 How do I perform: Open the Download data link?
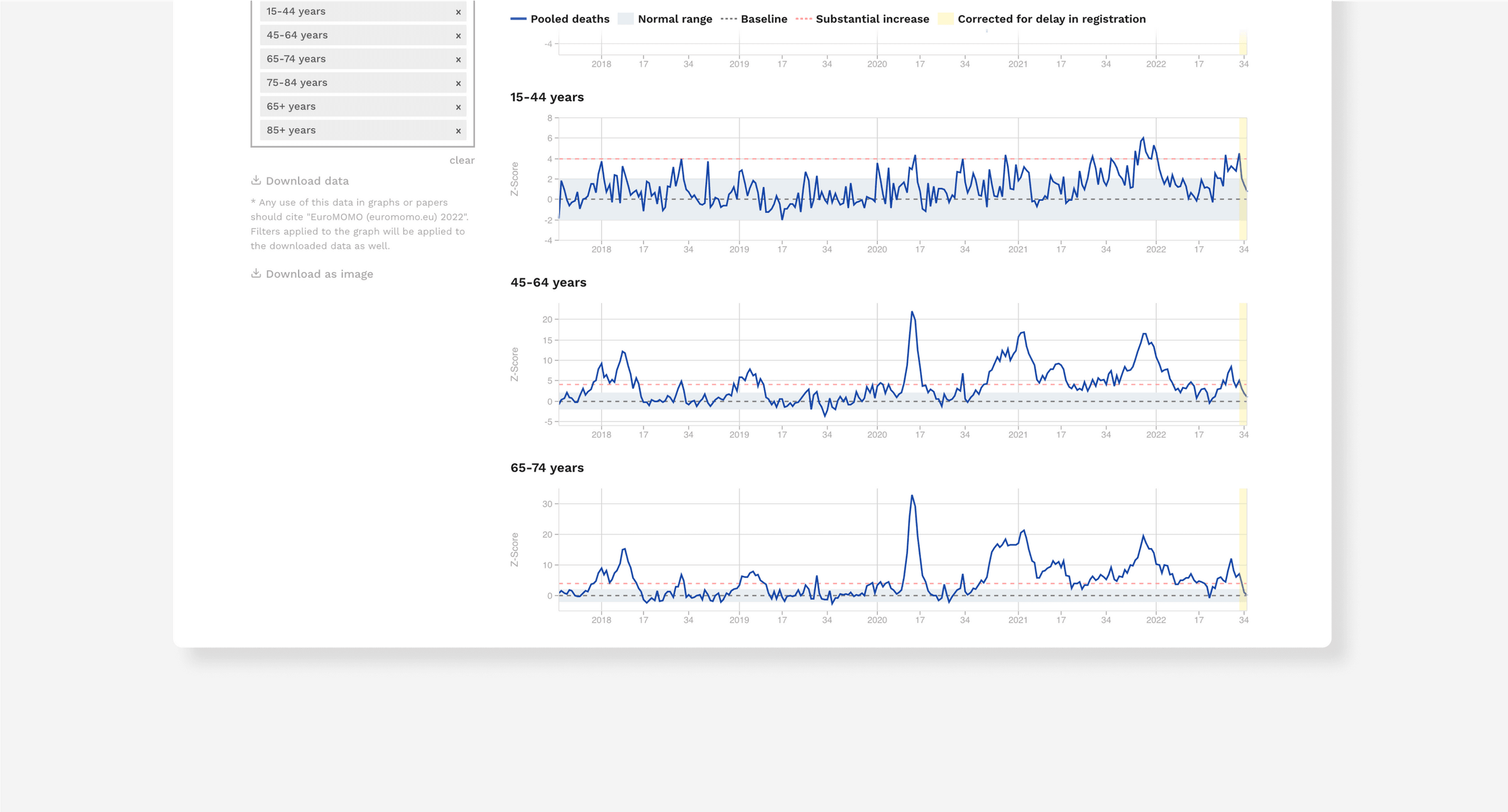pyautogui.click(x=307, y=181)
